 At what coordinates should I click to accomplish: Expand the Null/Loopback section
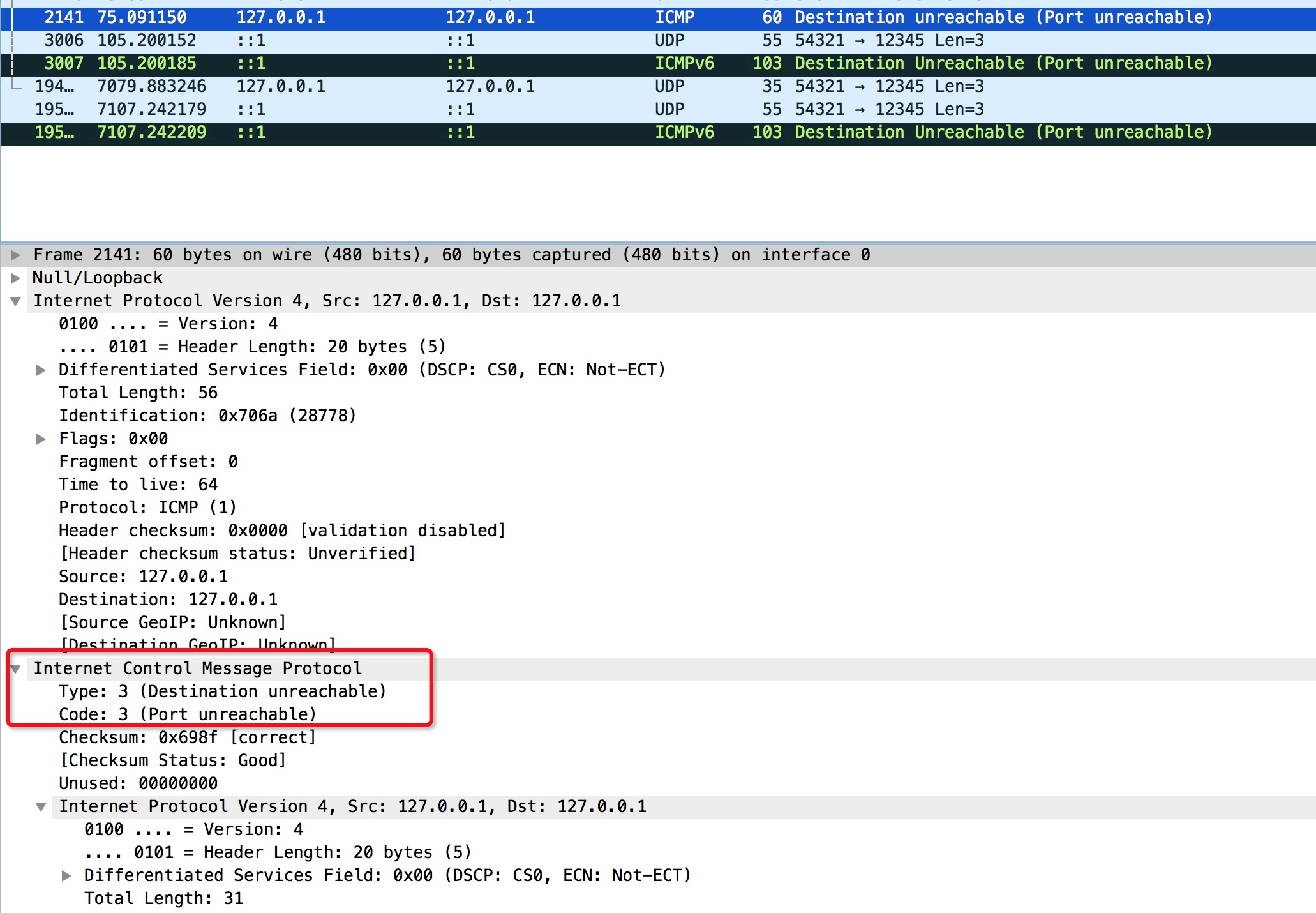15,278
